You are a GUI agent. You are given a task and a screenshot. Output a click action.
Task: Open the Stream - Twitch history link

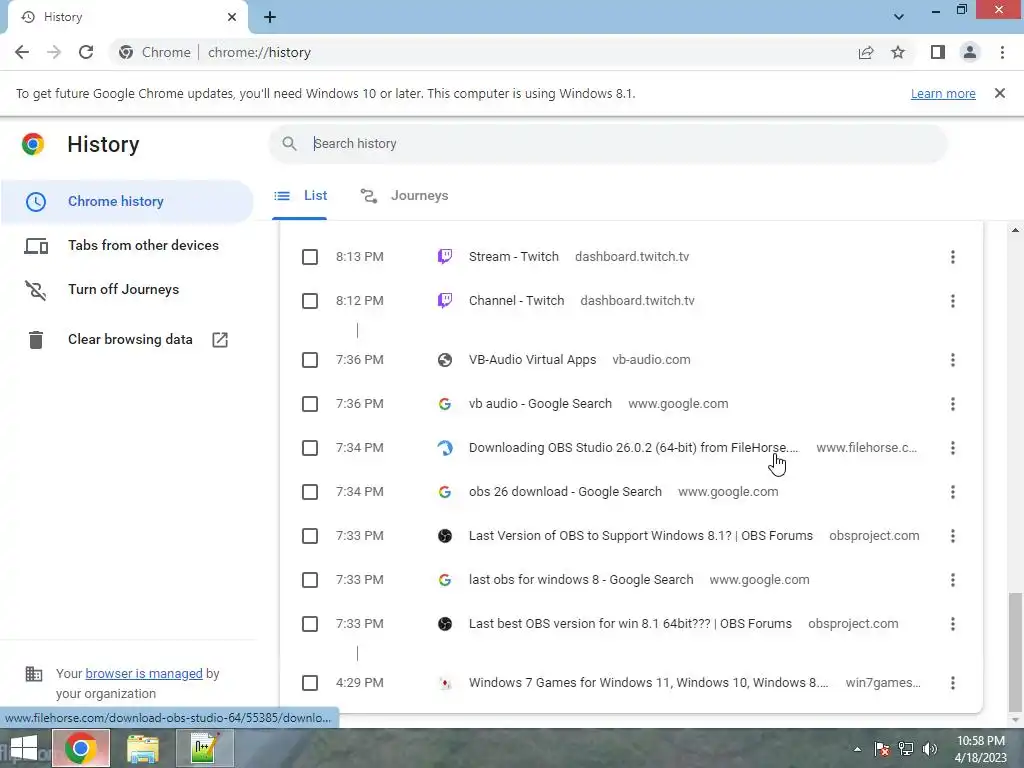(513, 257)
